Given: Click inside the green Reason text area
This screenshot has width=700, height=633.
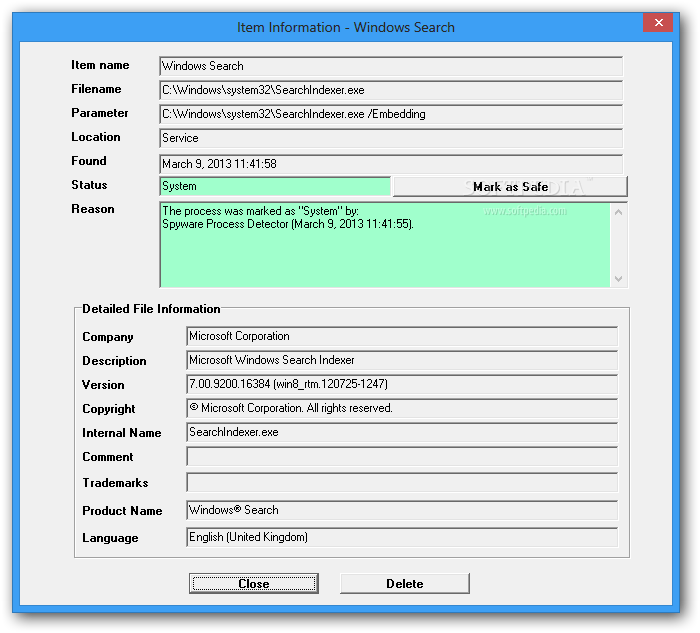Looking at the screenshot, I should pos(385,245).
